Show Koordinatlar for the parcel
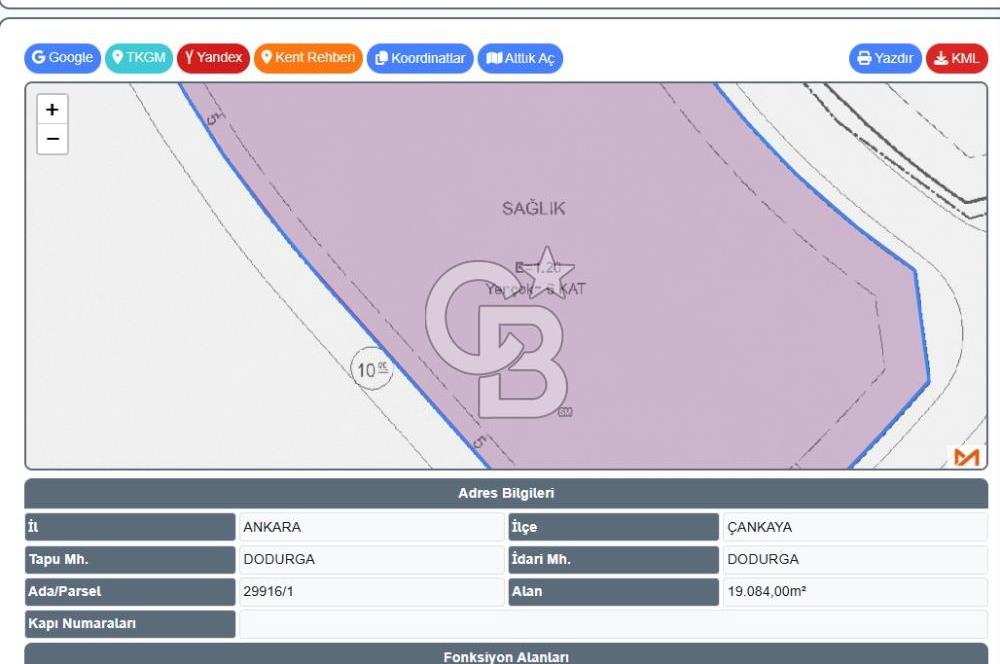Viewport: 1000px width, 664px height. (420, 58)
